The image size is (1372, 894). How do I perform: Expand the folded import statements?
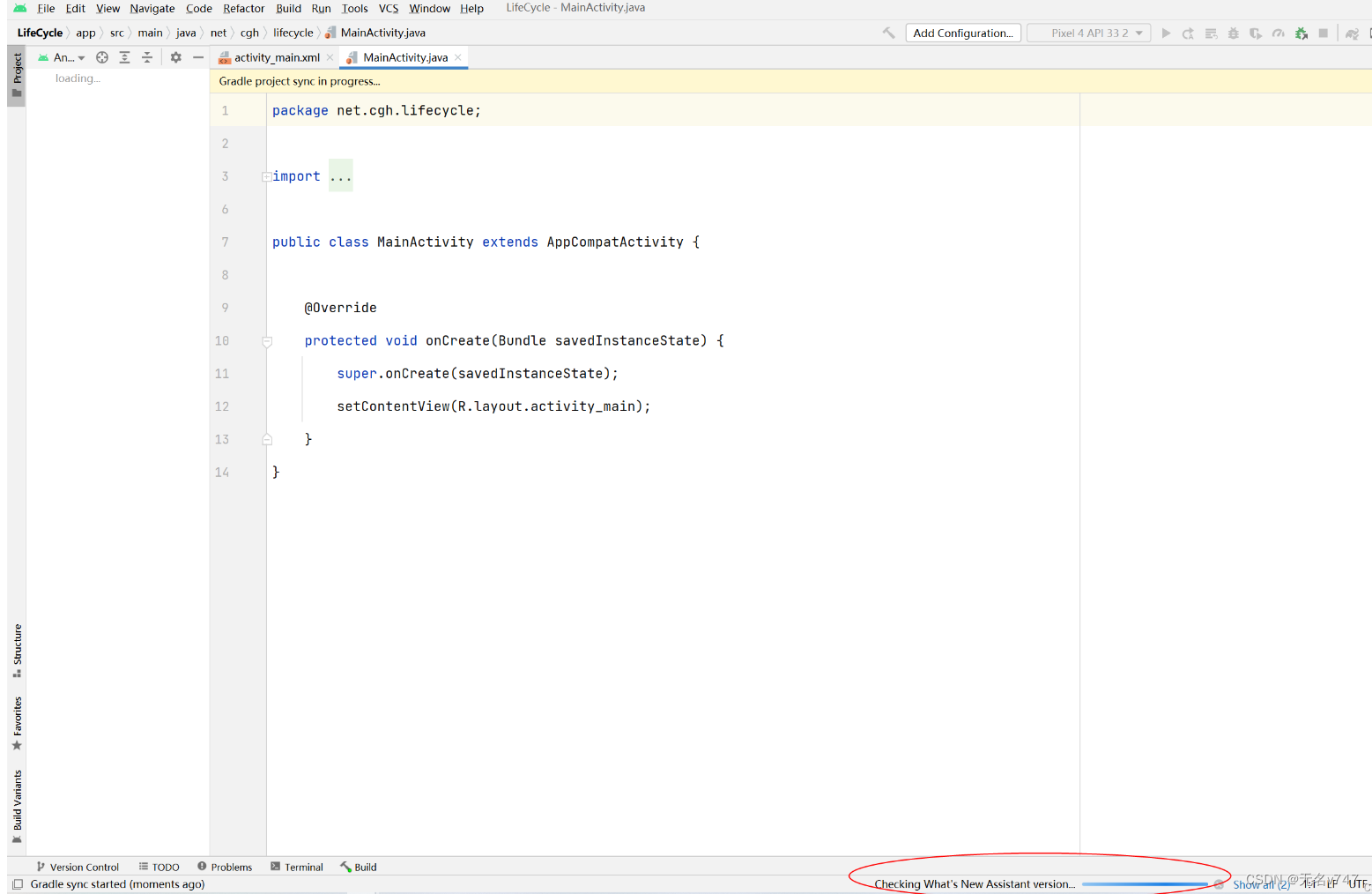(x=341, y=175)
